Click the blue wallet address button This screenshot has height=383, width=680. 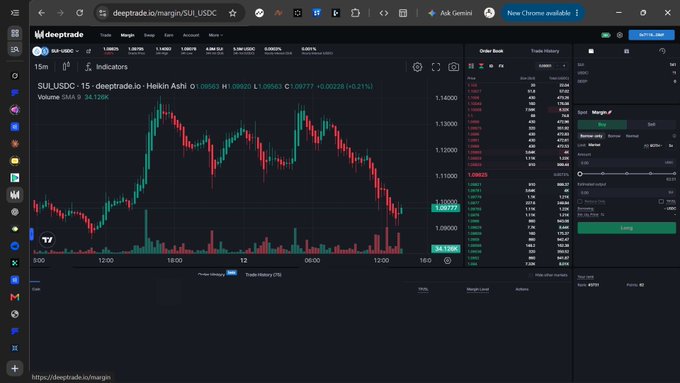point(651,35)
